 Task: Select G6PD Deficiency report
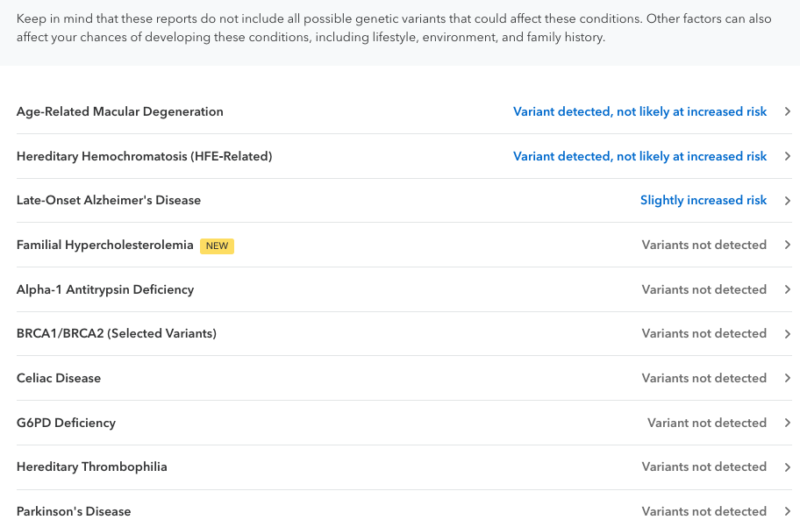click(66, 422)
